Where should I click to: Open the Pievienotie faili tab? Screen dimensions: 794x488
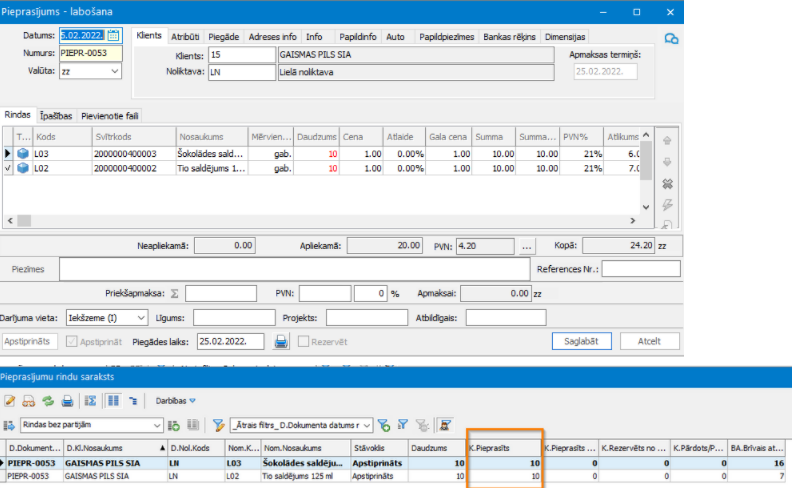click(x=109, y=116)
